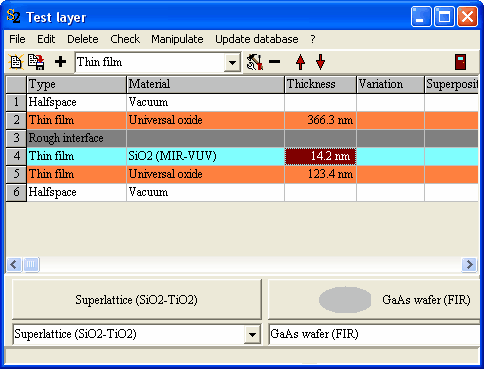
Task: Click the 123.4 nm thickness cell
Action: click(x=321, y=174)
